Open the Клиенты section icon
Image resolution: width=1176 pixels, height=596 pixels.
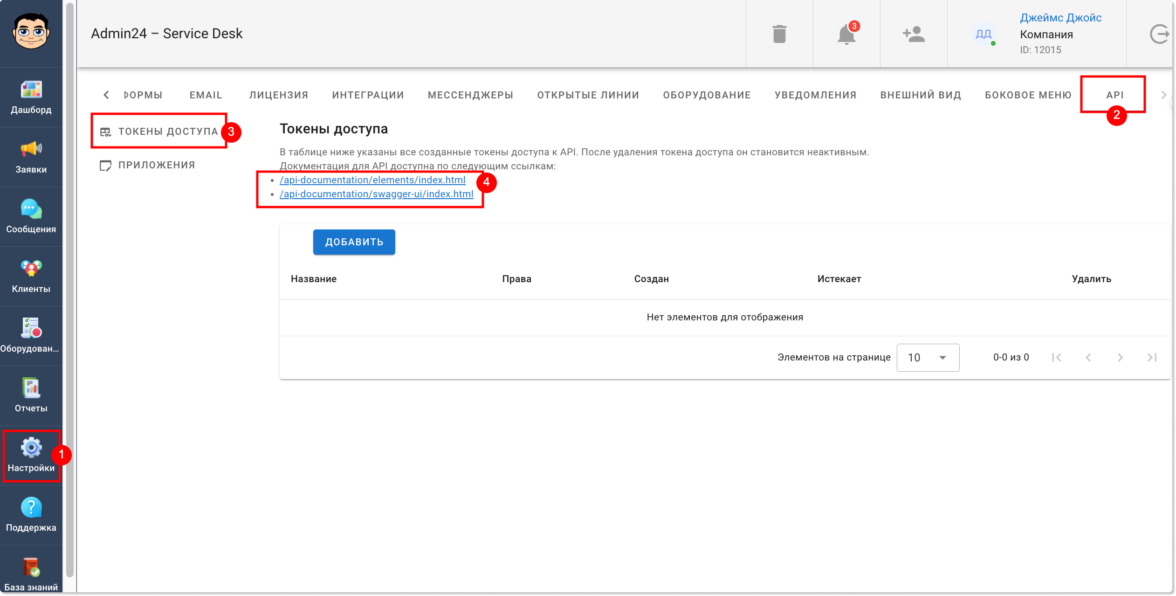point(31,269)
